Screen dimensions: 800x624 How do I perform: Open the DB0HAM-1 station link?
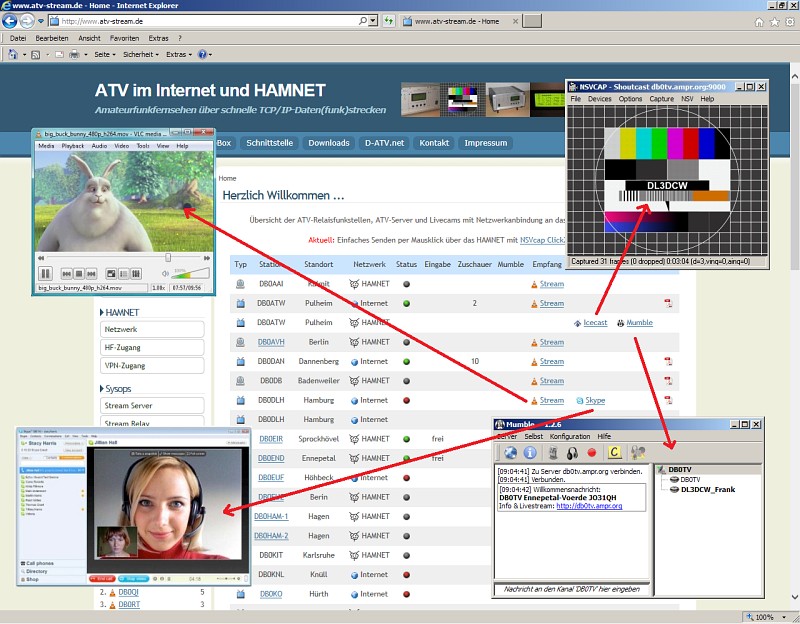(x=271, y=516)
